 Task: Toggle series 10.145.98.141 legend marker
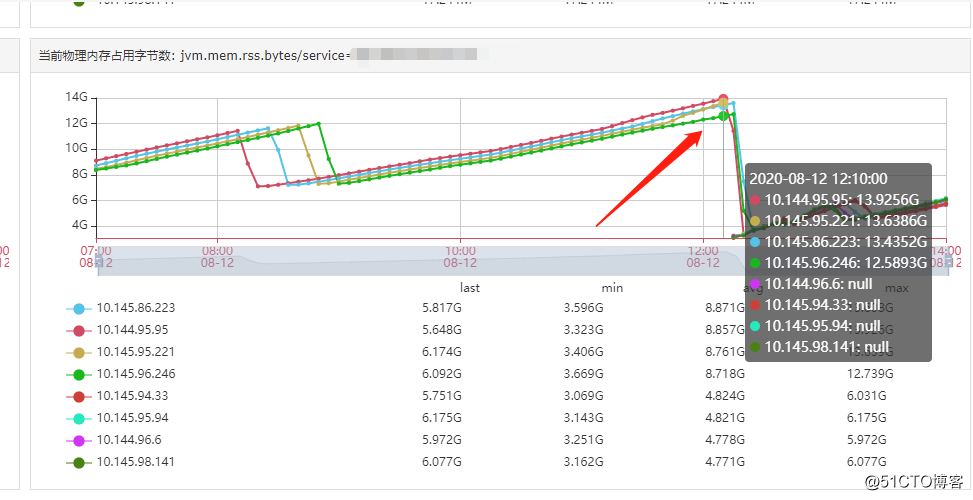click(79, 463)
